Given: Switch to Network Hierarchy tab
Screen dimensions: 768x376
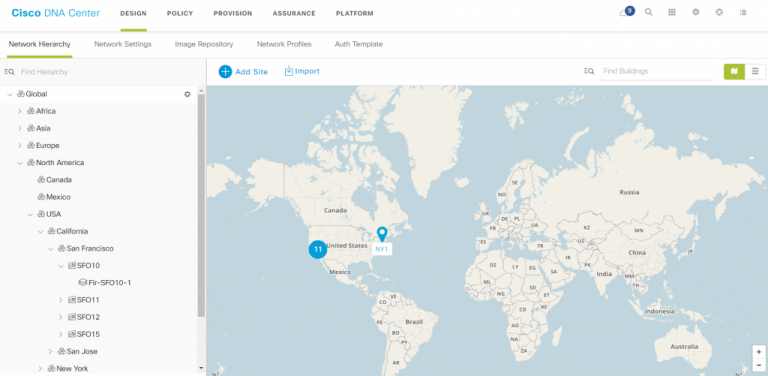Looking at the screenshot, I should click(x=40, y=44).
